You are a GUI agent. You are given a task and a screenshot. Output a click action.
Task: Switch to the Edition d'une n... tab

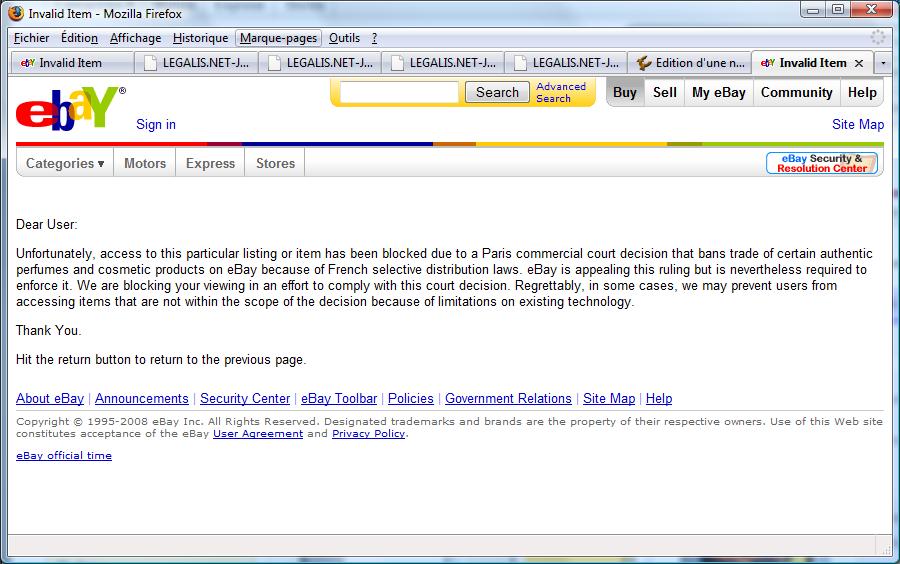tap(690, 63)
